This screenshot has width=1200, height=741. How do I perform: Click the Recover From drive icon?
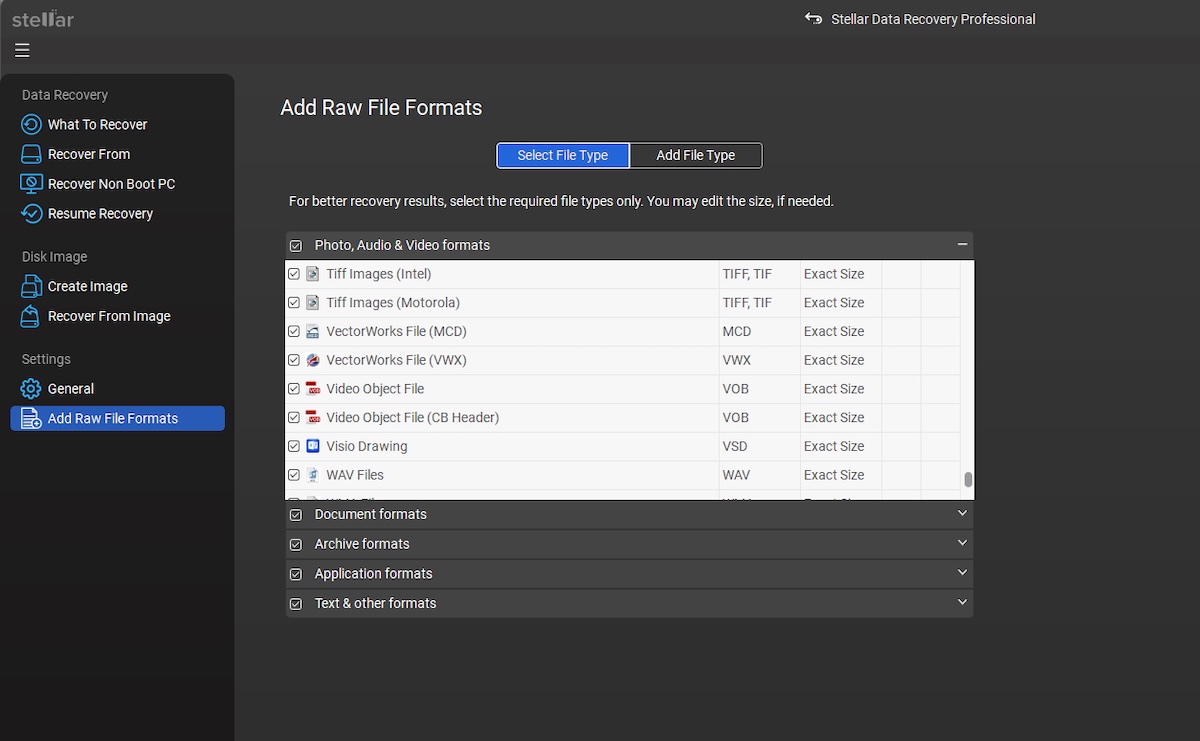tap(31, 155)
